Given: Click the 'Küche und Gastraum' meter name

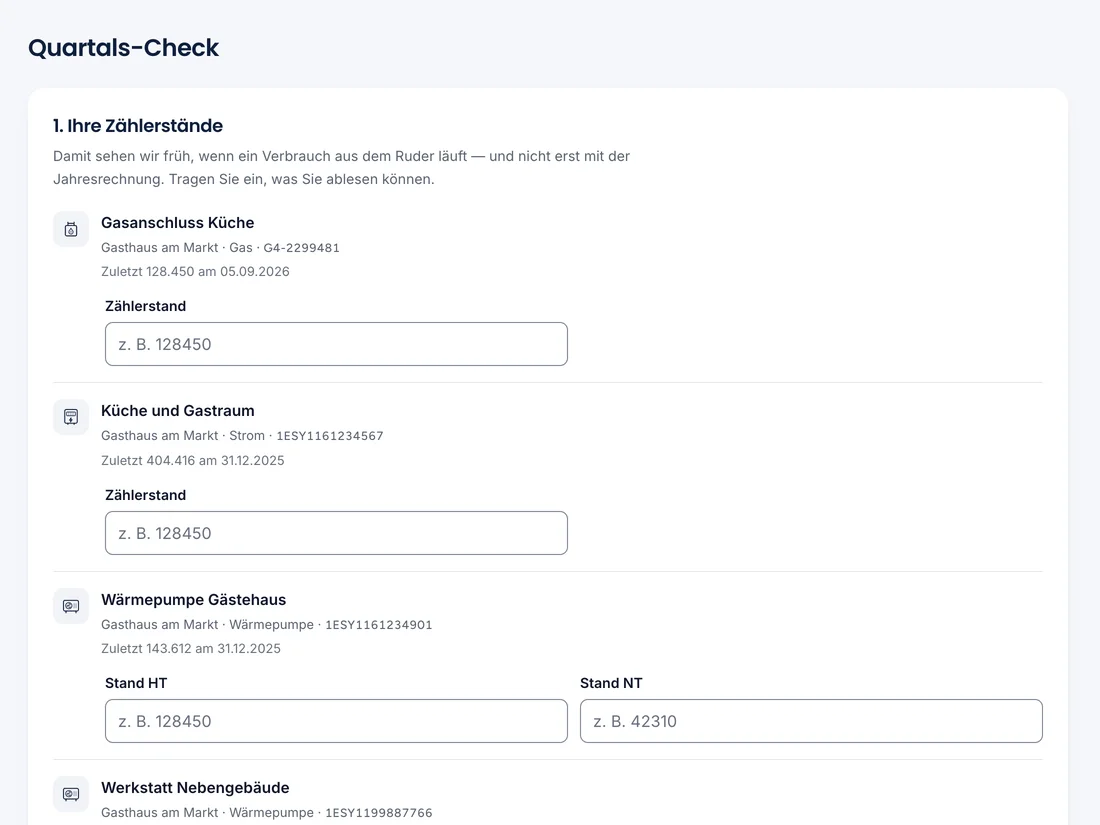Looking at the screenshot, I should 177,410.
